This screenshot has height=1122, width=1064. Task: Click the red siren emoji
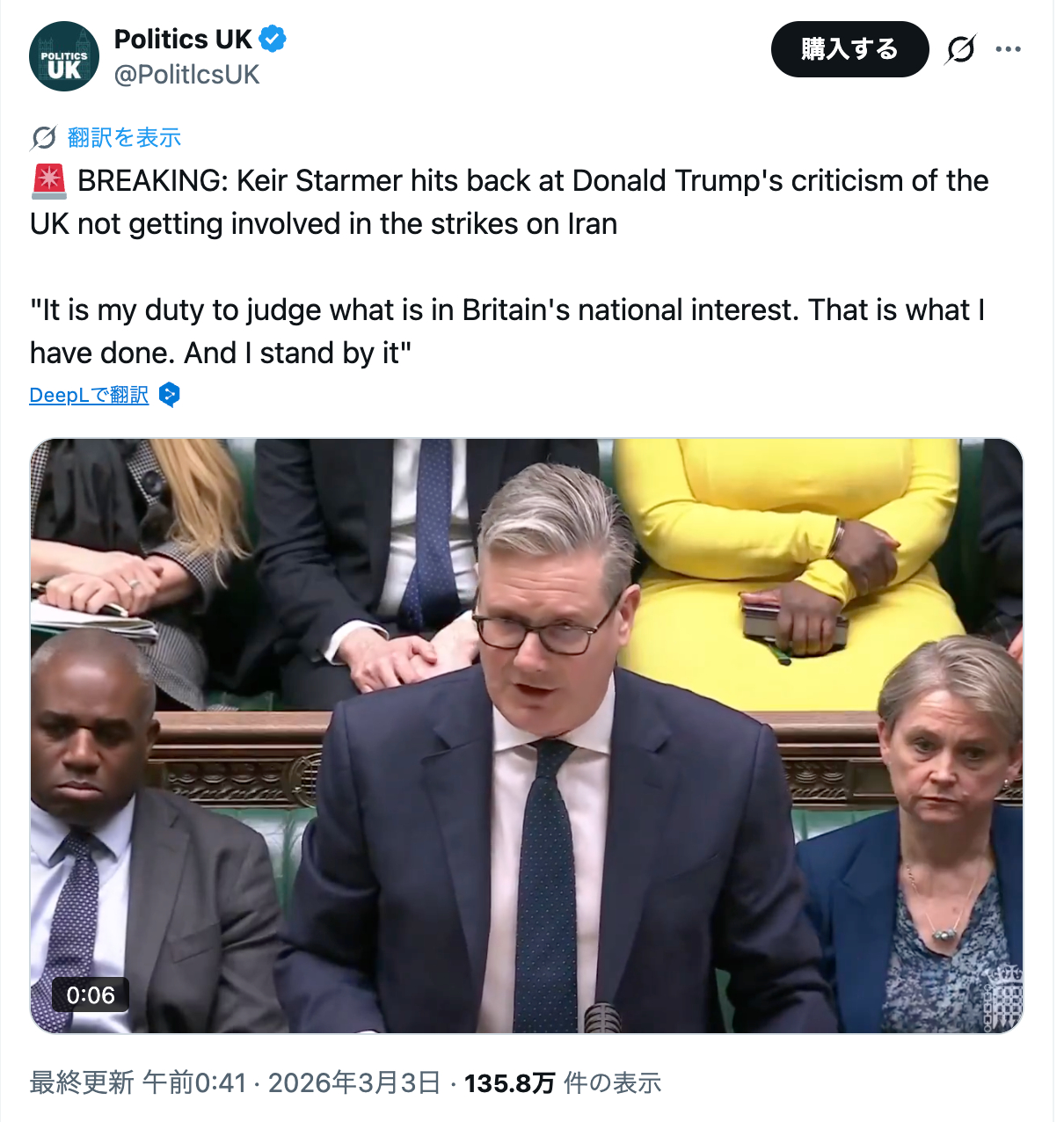click(49, 181)
